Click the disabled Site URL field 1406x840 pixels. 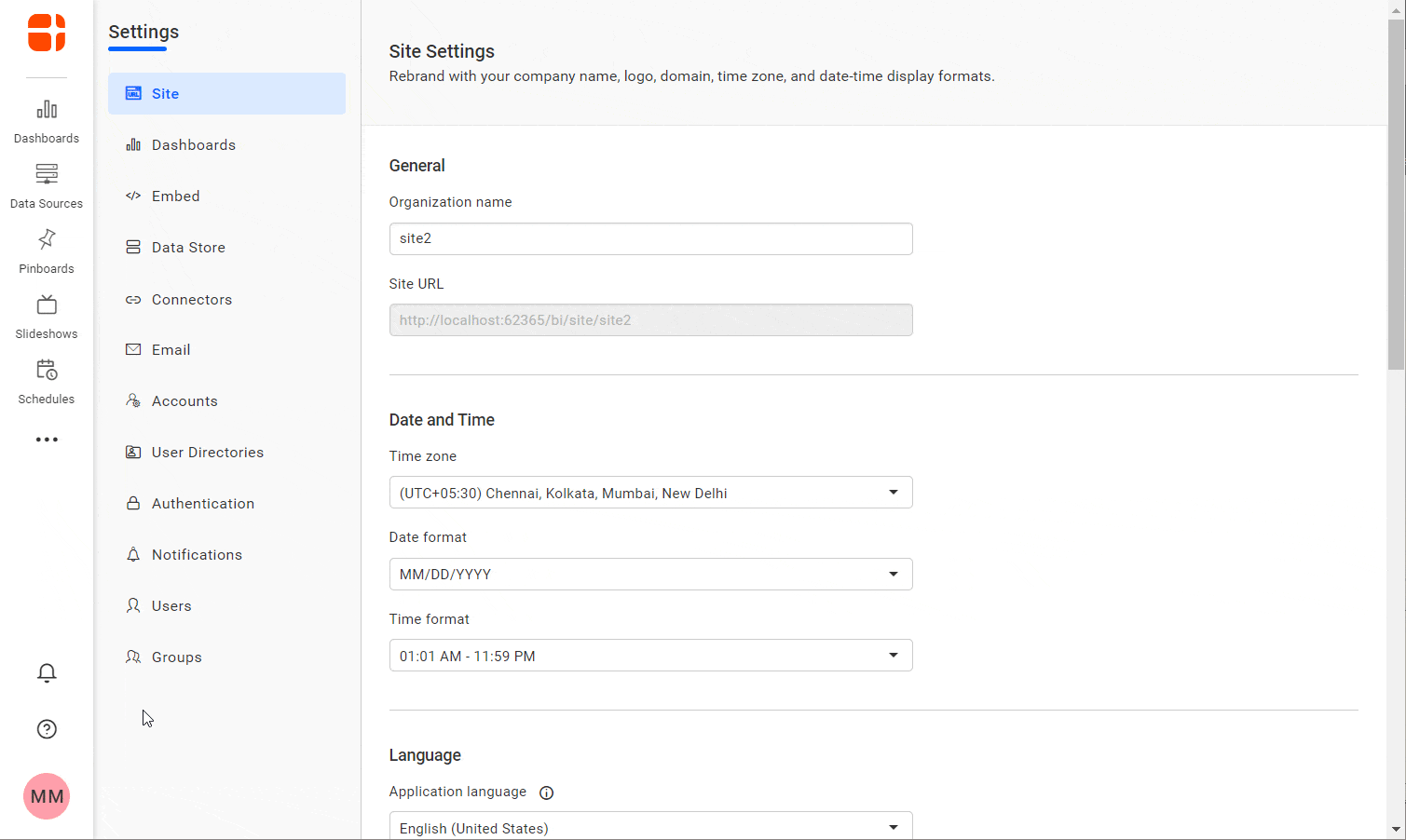pos(650,319)
